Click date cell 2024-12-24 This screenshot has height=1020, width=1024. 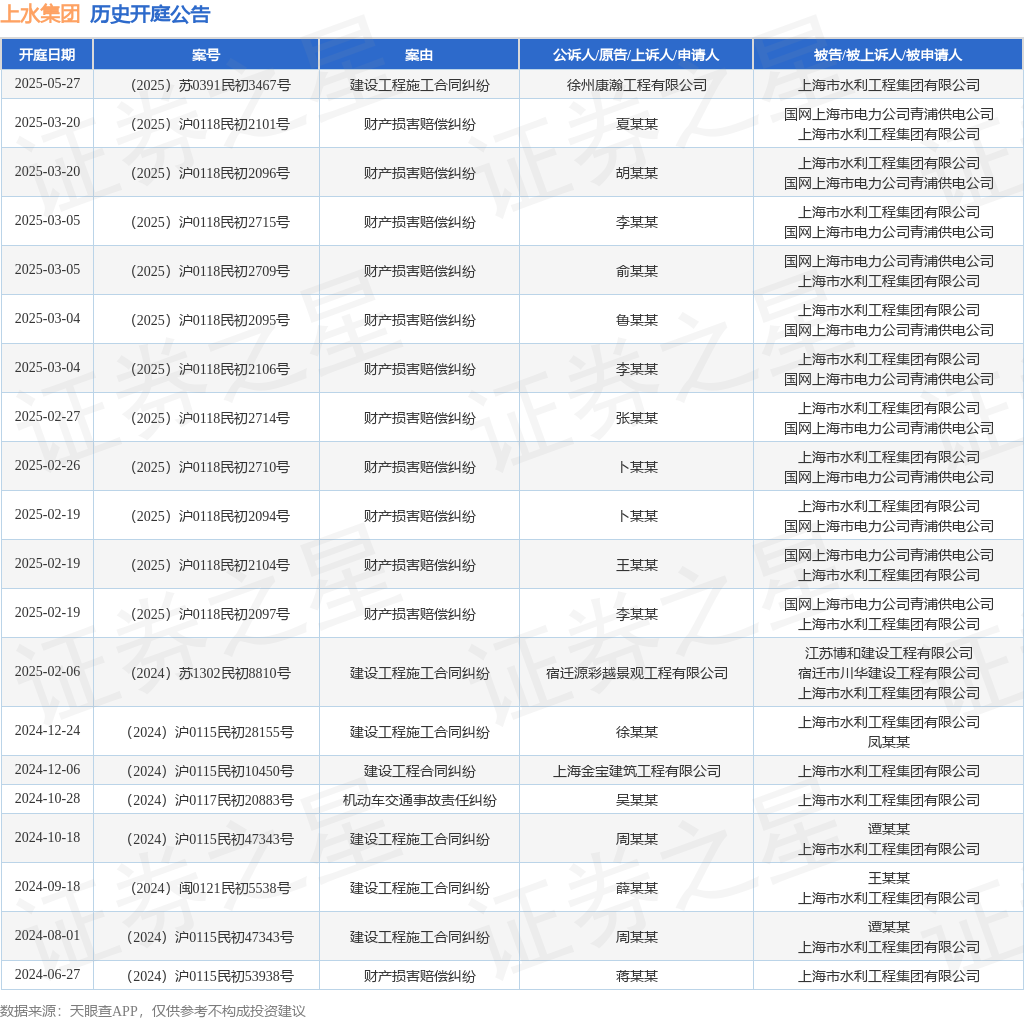coord(47,731)
